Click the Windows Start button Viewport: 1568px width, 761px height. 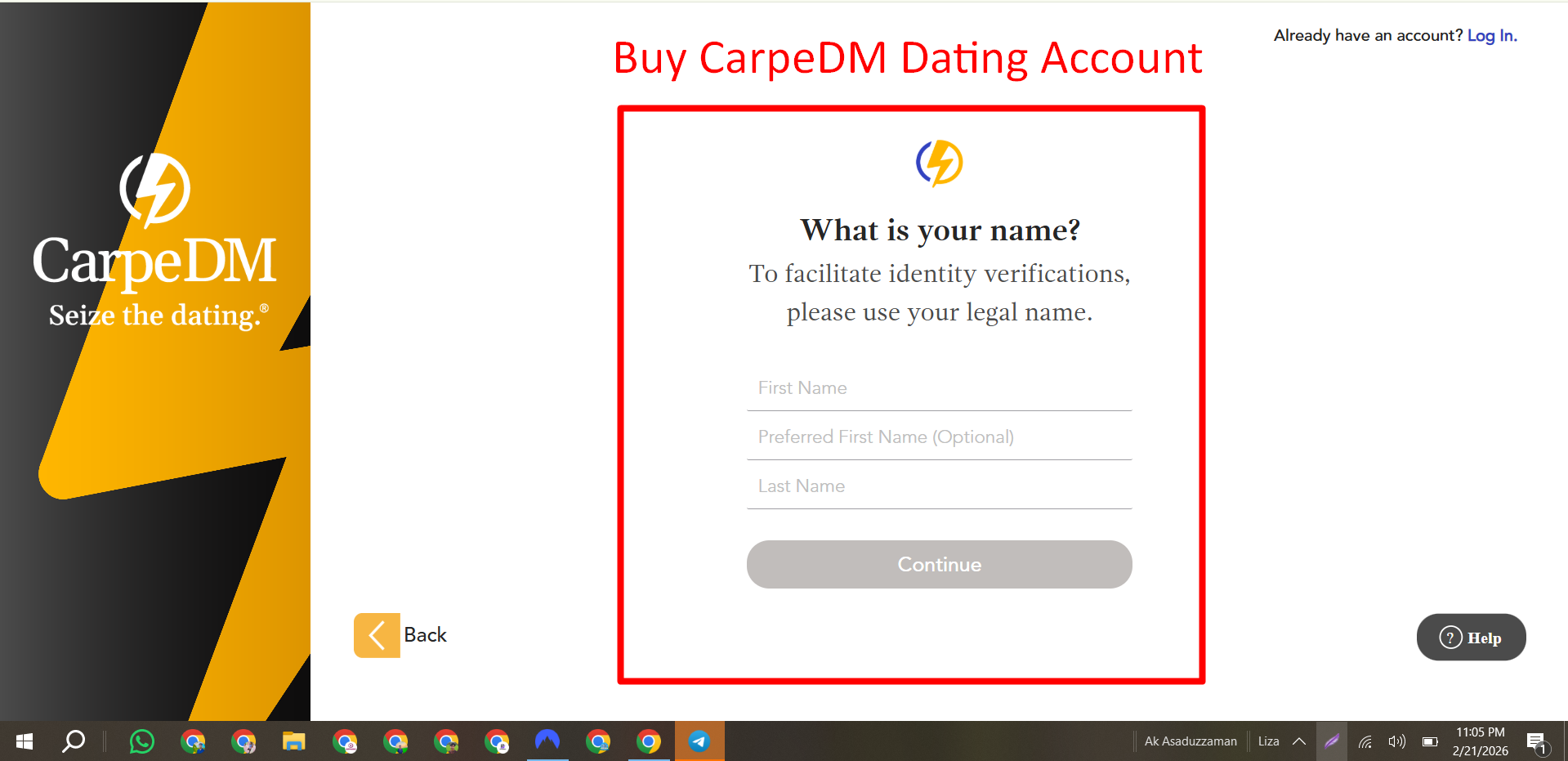23,741
